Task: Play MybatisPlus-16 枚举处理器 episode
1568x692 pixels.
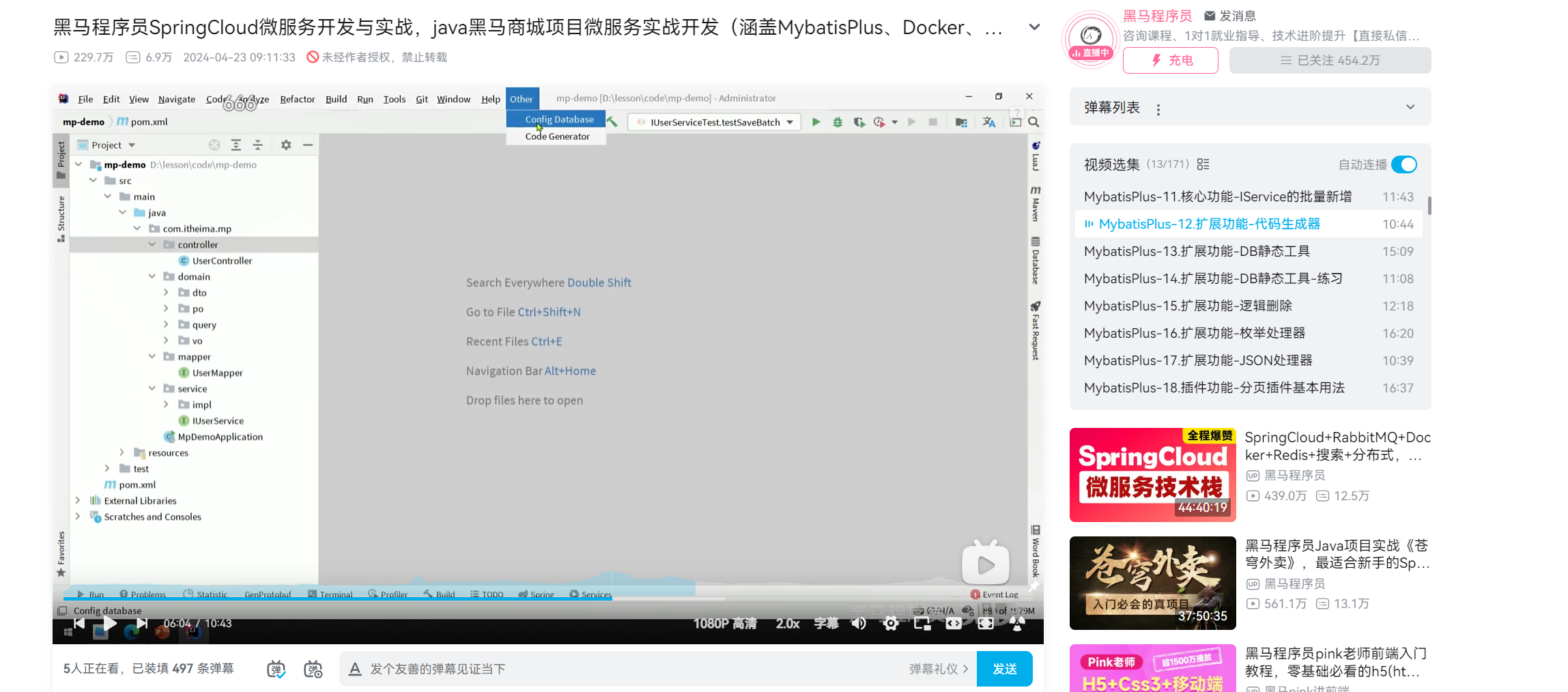Action: pos(1249,333)
